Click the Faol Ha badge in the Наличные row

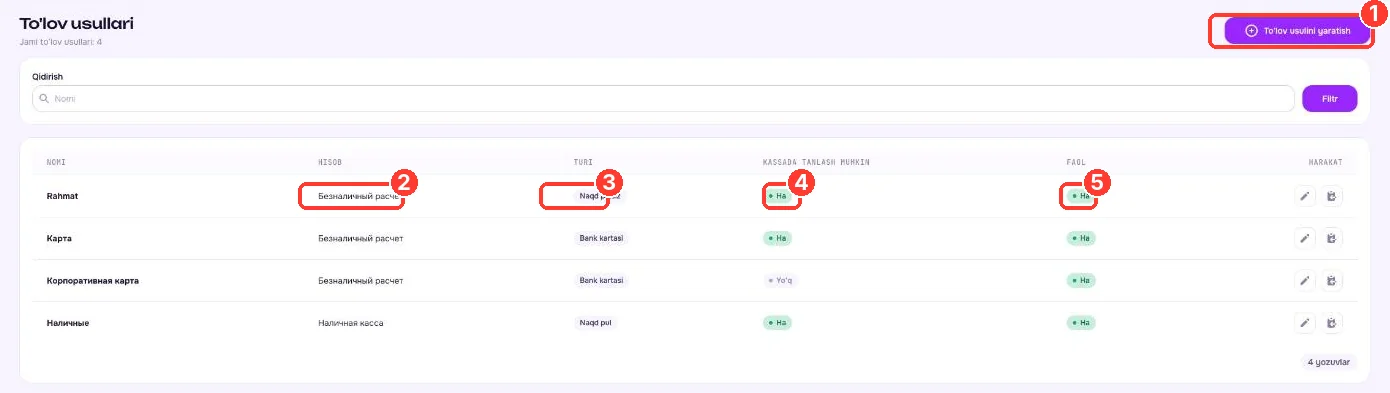pos(1081,322)
